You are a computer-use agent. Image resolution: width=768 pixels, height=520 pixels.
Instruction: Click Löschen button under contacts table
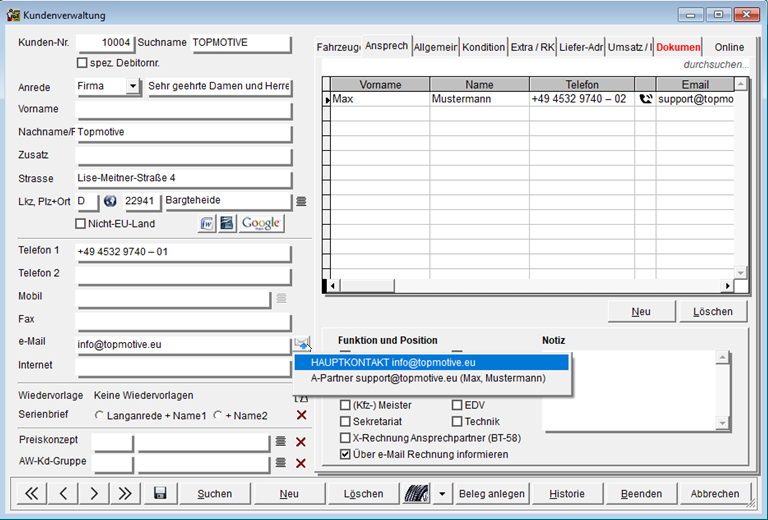tap(713, 312)
